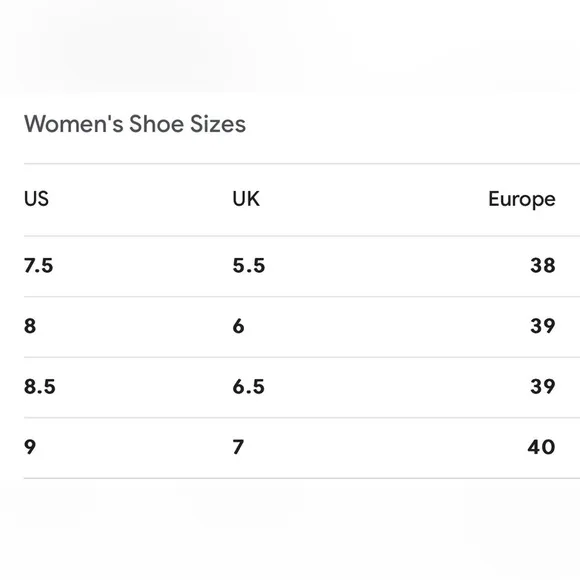This screenshot has height=580, width=580.
Task: Select the UK column header
Action: (x=246, y=199)
